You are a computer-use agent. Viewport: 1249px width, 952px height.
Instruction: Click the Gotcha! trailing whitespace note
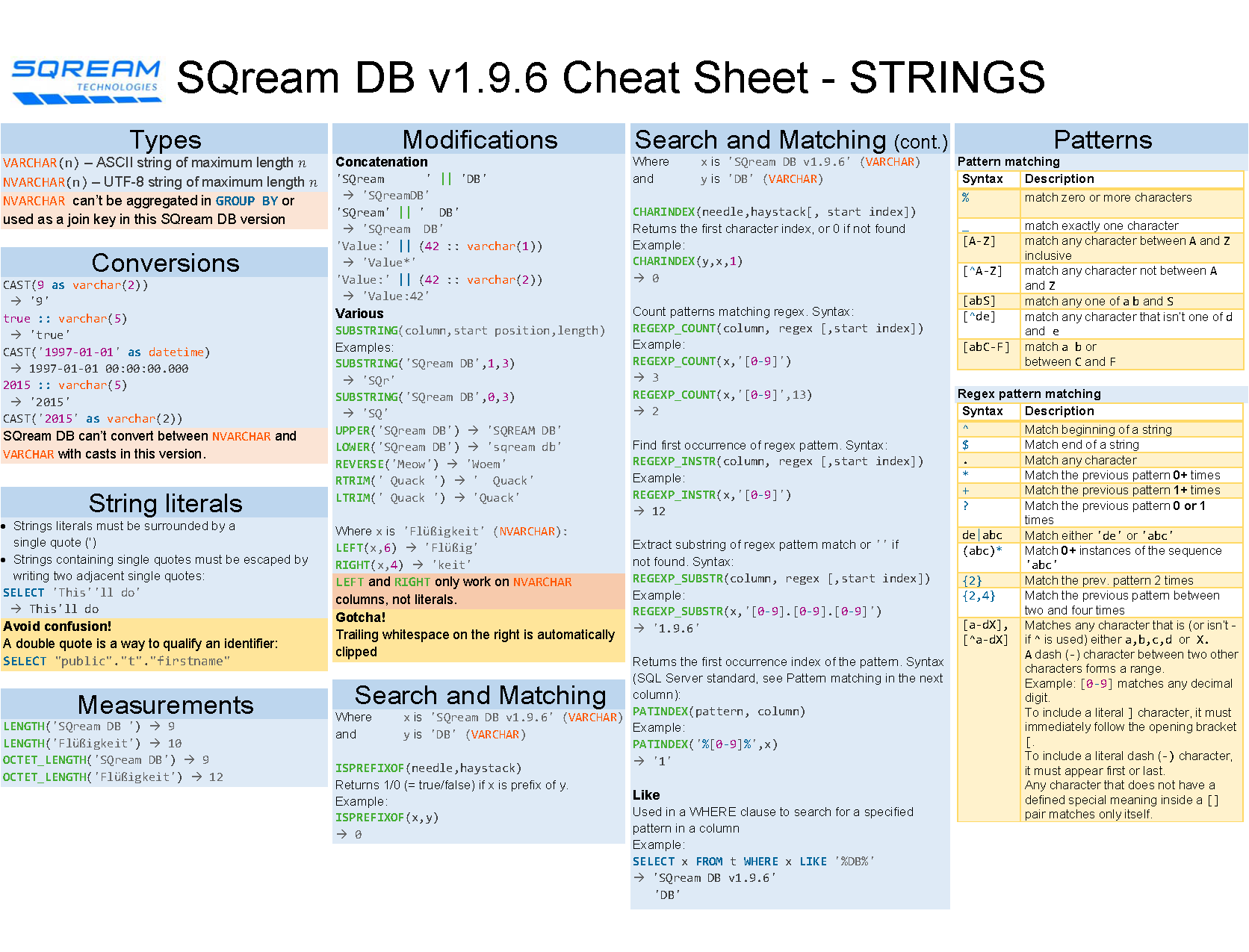tap(479, 635)
